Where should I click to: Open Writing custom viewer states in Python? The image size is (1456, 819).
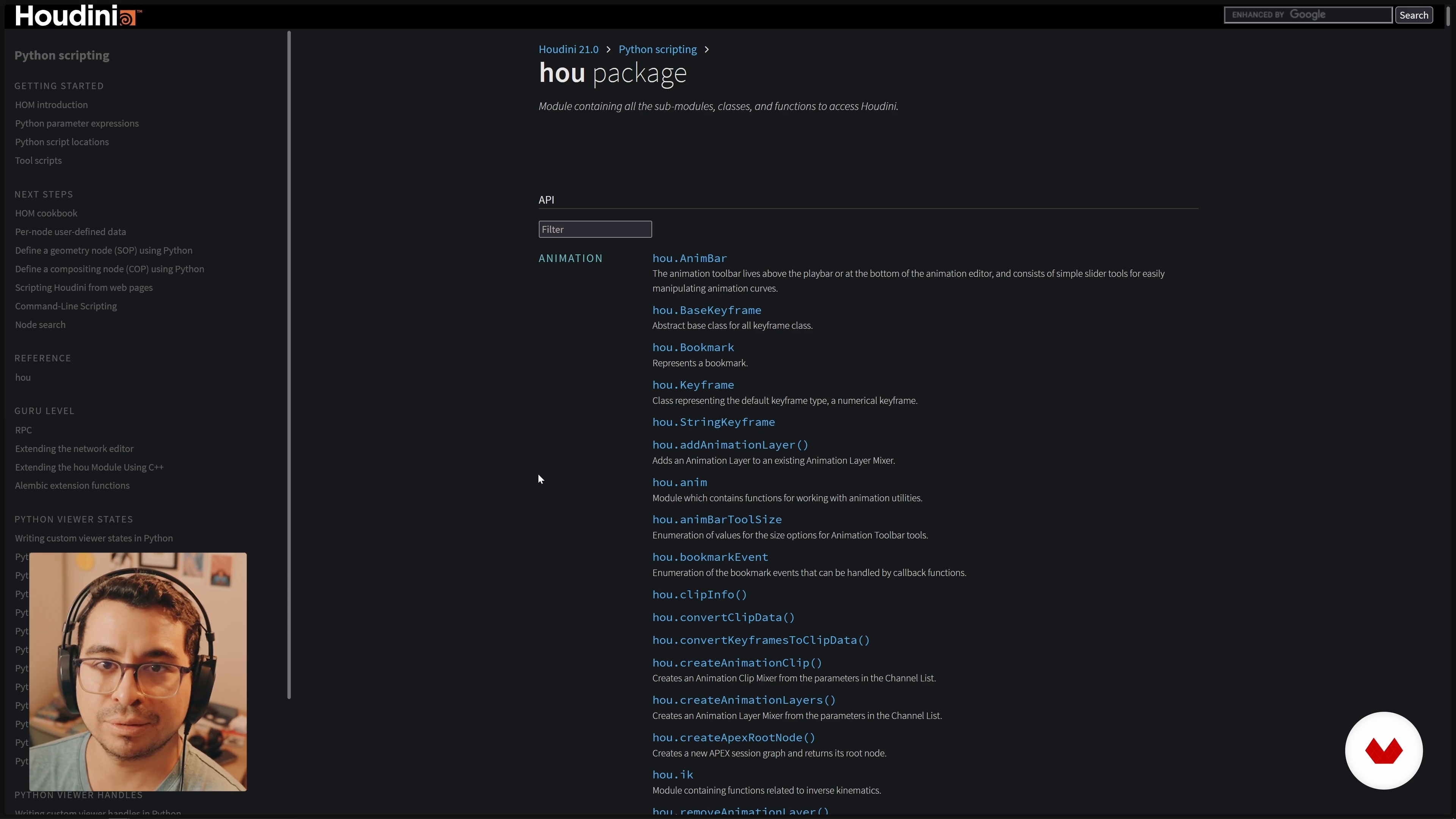coord(94,539)
